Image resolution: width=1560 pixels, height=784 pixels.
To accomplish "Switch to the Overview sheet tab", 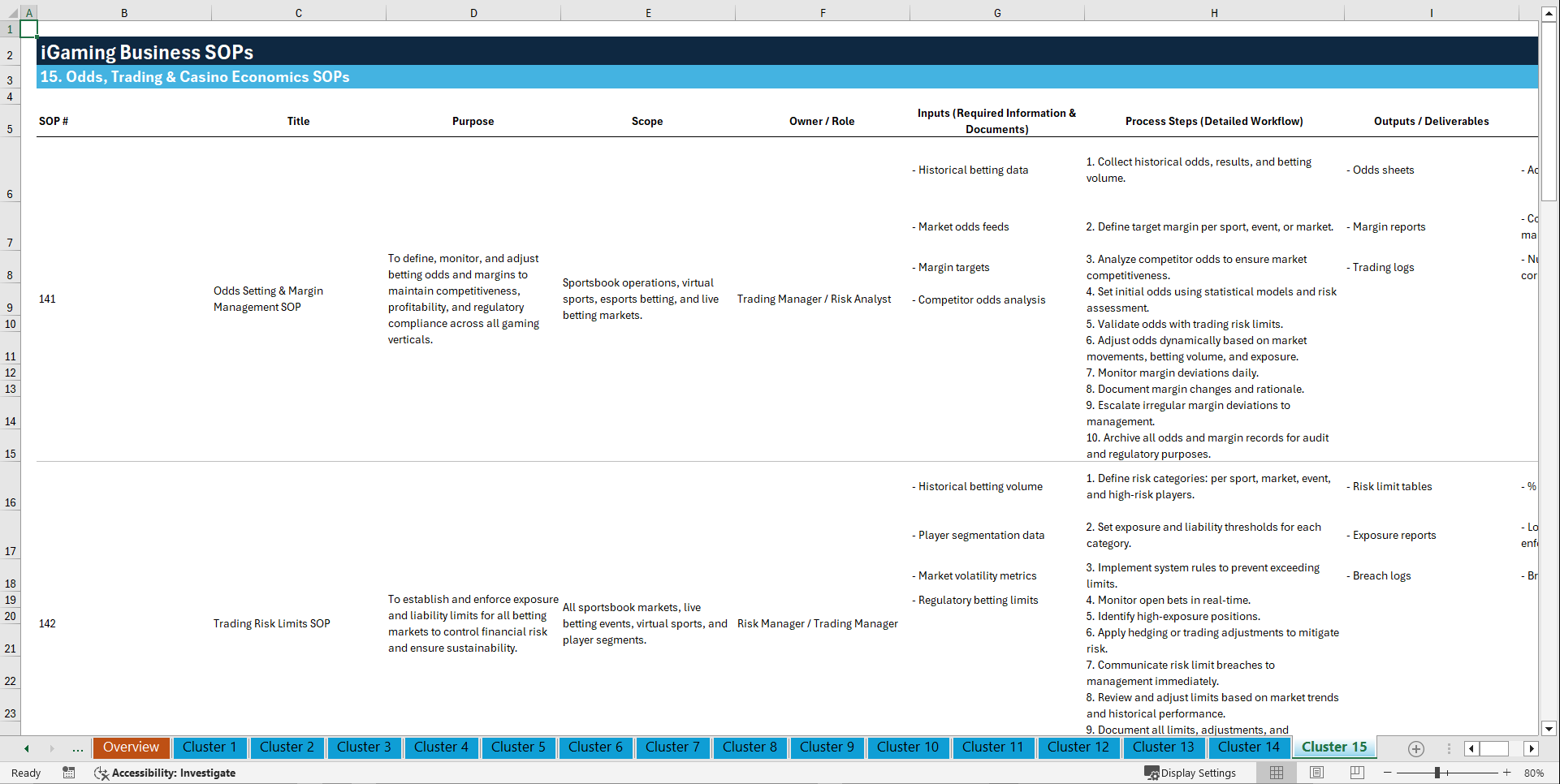I will (131, 747).
